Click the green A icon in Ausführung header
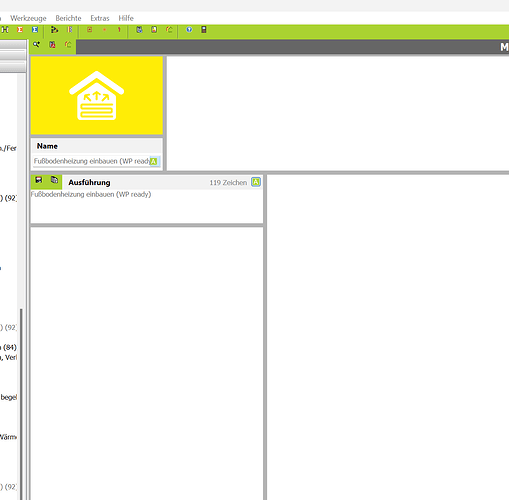 point(256,182)
